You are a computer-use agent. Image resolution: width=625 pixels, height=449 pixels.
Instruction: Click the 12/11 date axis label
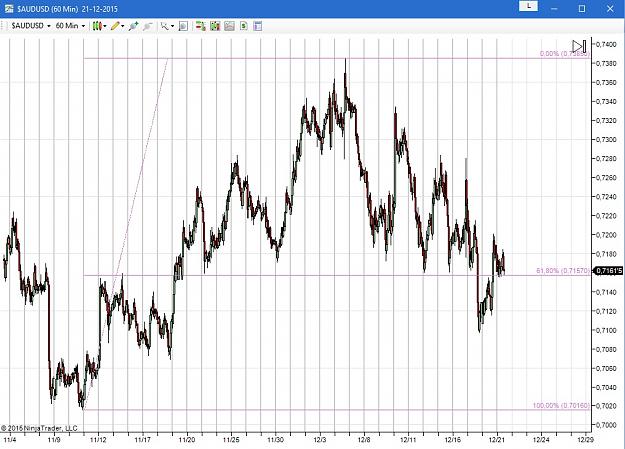pos(408,440)
